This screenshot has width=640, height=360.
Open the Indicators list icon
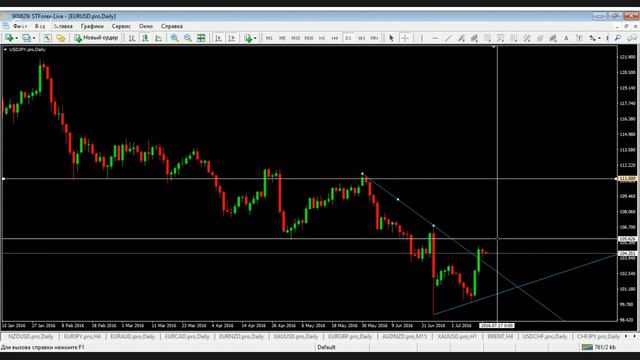(248, 38)
